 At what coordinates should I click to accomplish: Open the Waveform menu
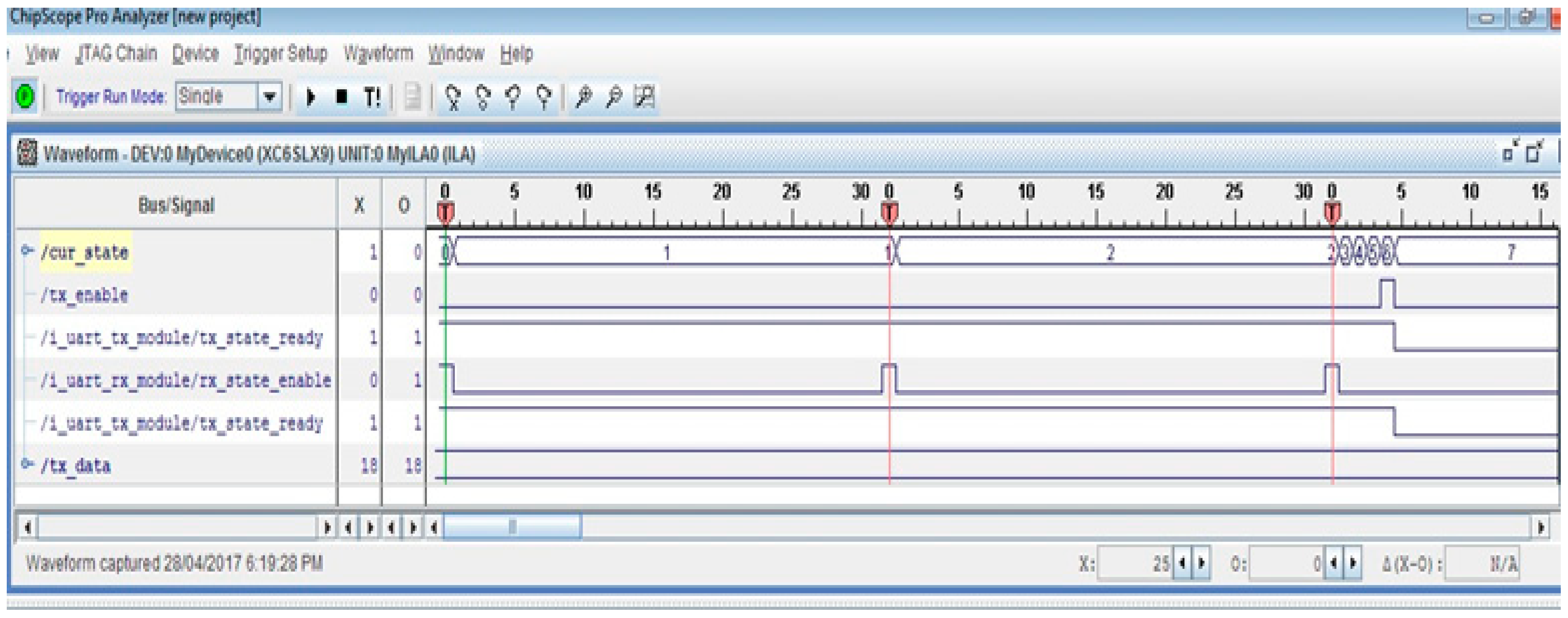[378, 54]
